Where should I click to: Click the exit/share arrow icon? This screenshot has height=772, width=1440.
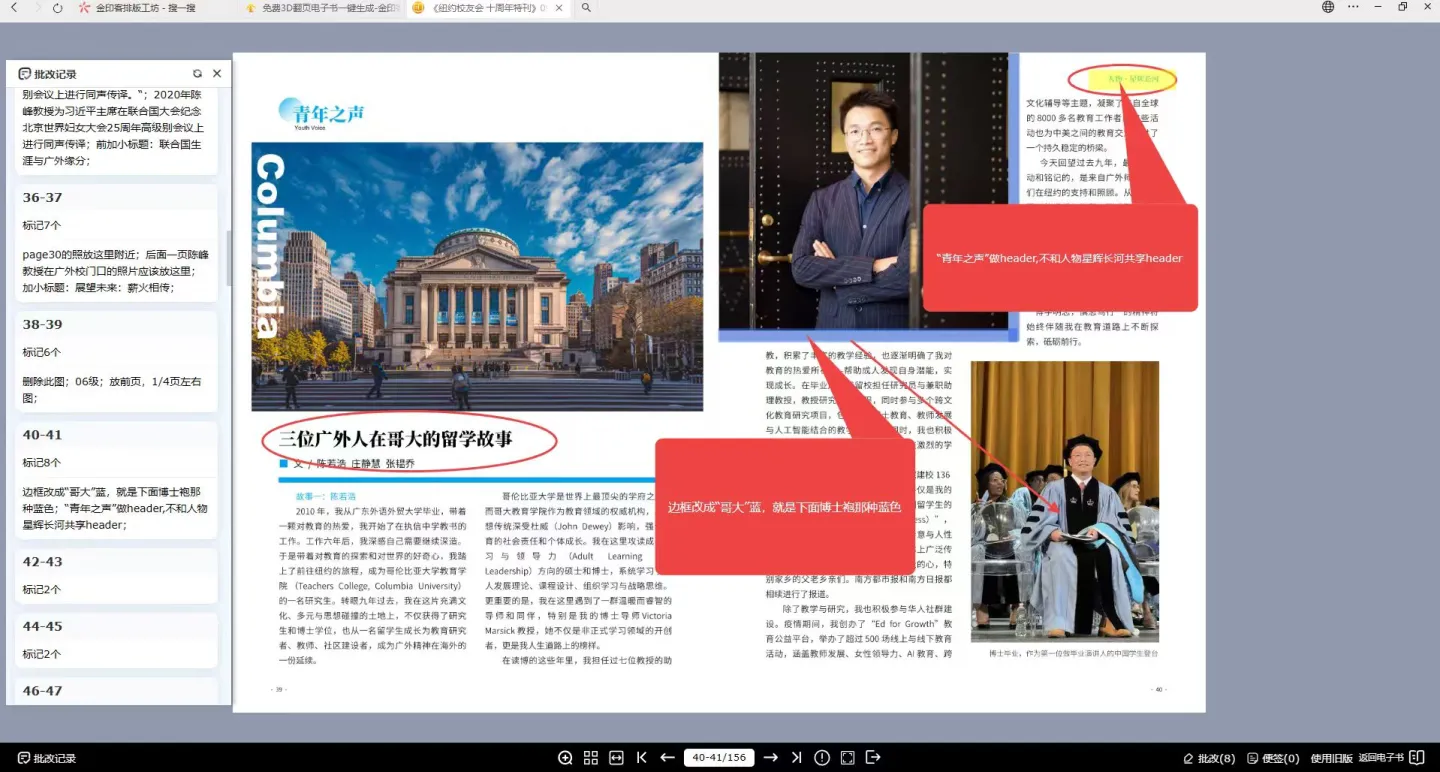873,758
